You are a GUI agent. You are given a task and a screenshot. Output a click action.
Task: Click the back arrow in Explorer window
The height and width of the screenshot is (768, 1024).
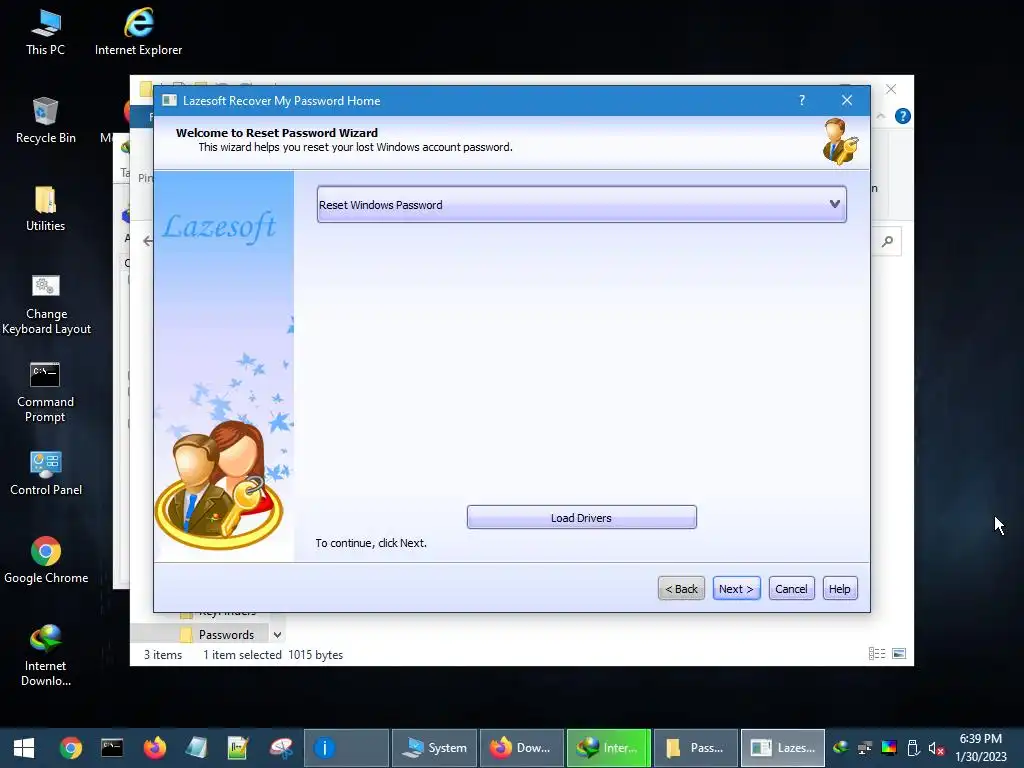[x=148, y=241]
